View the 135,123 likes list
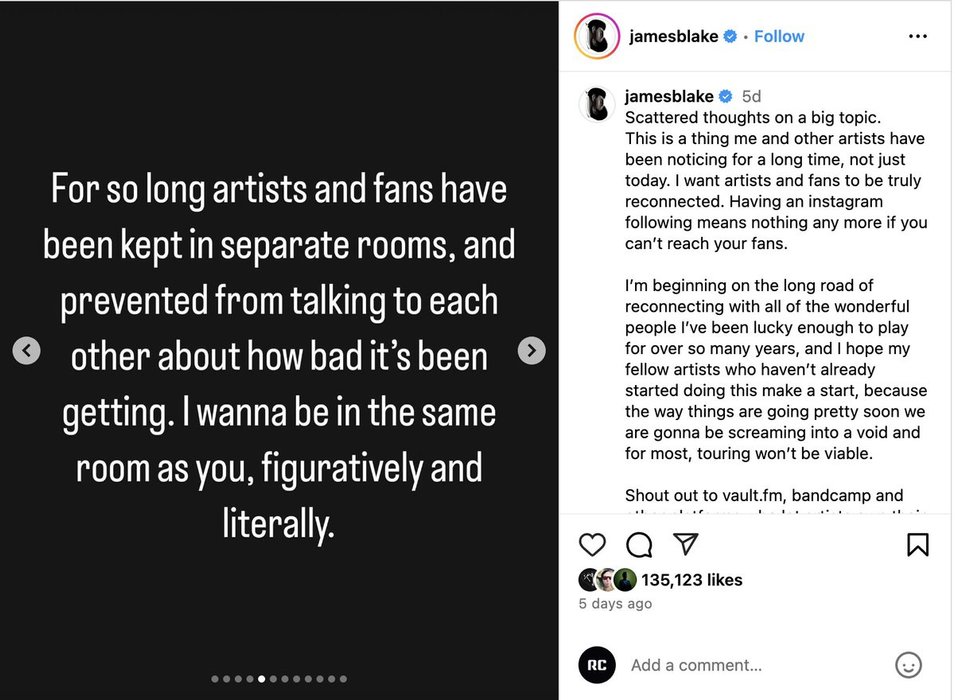955x700 pixels. click(x=692, y=579)
